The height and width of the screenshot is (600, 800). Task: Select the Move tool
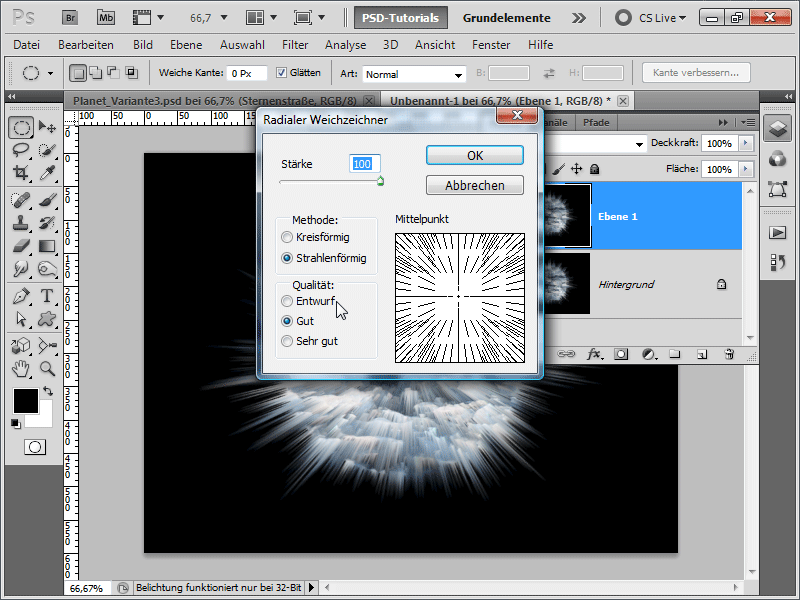pyautogui.click(x=47, y=127)
